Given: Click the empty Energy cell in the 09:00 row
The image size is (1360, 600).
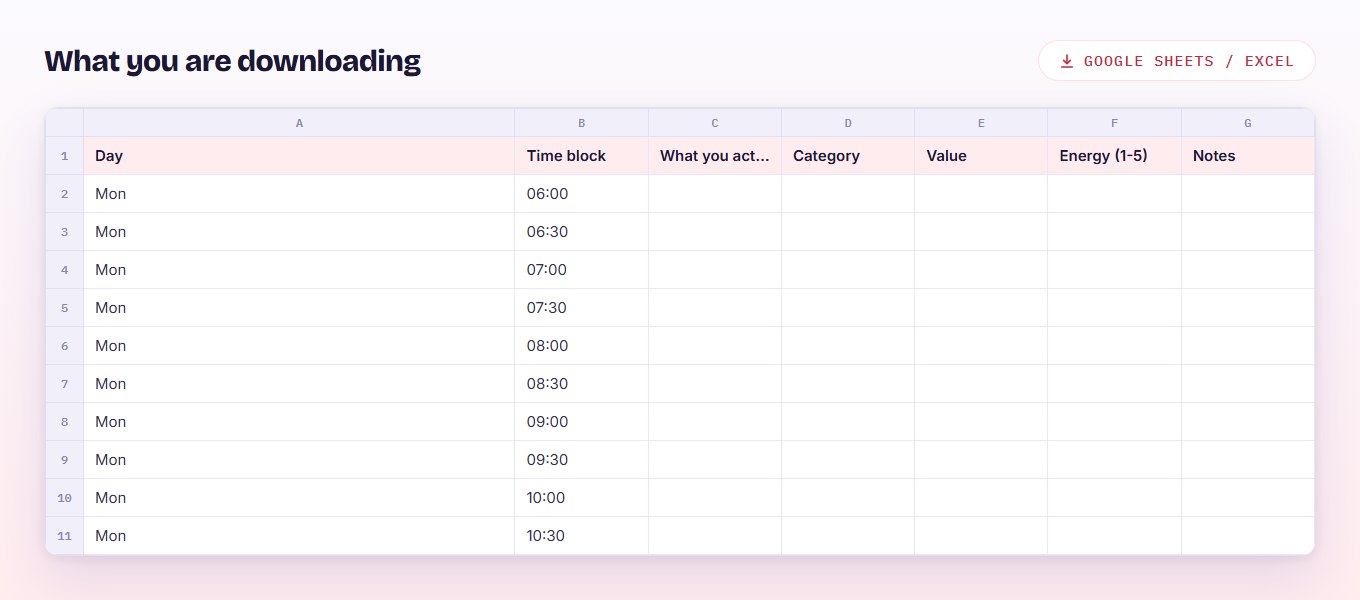Looking at the screenshot, I should point(1115,422).
